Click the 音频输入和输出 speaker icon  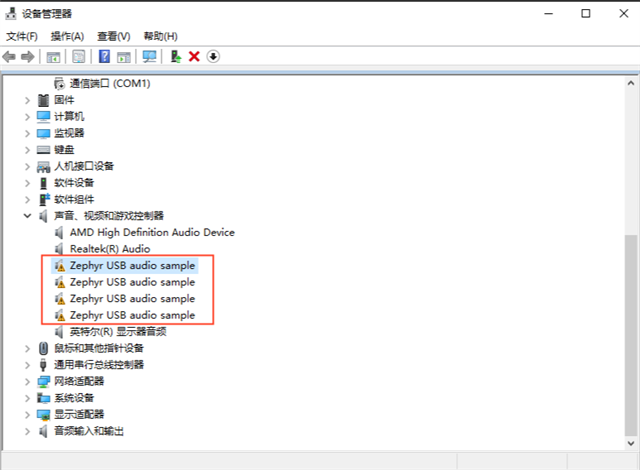pyautogui.click(x=43, y=431)
